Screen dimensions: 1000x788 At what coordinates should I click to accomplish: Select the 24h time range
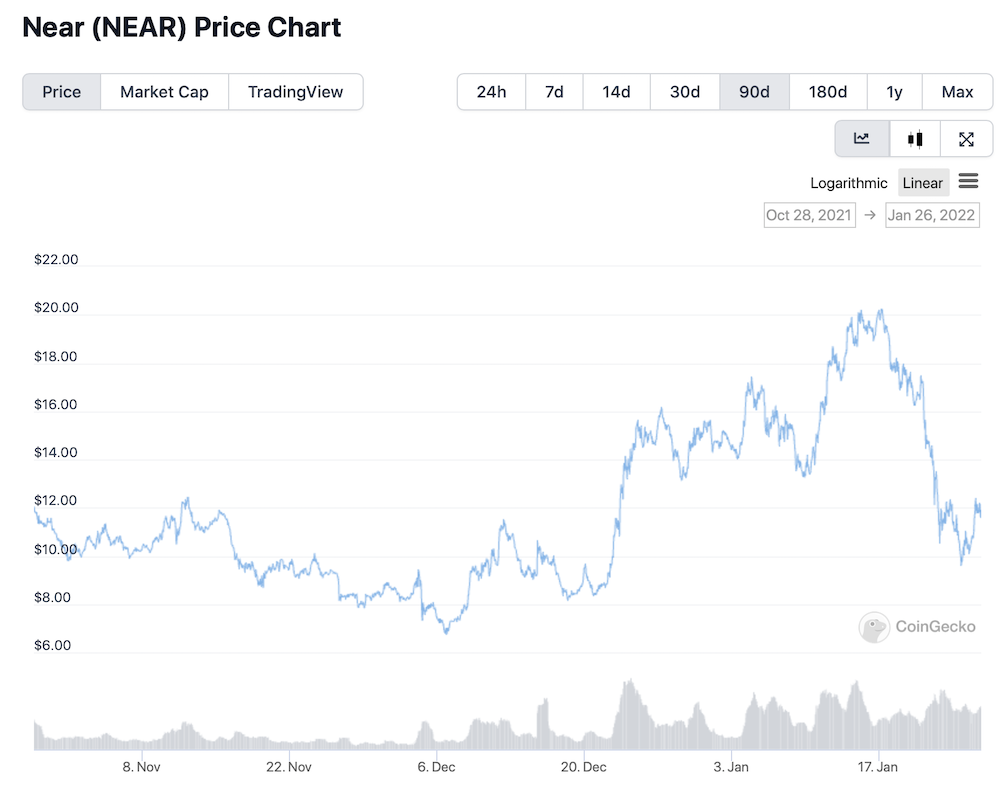[x=491, y=92]
